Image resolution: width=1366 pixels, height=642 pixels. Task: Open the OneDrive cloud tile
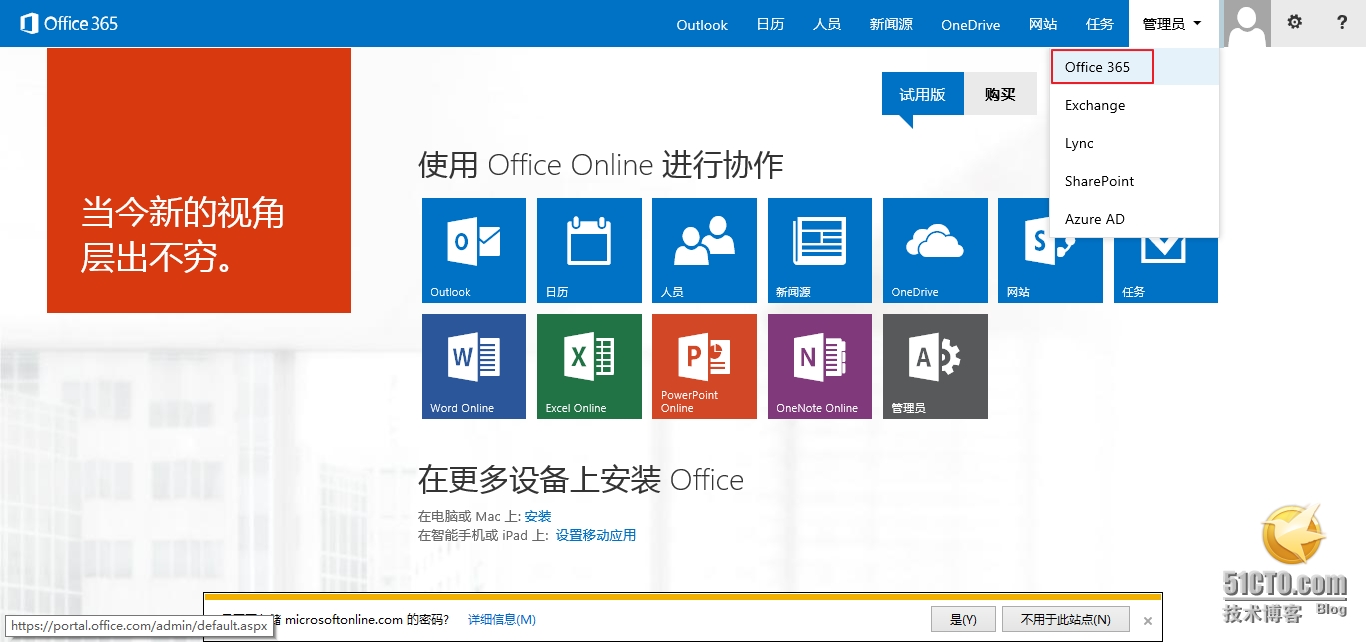point(935,250)
